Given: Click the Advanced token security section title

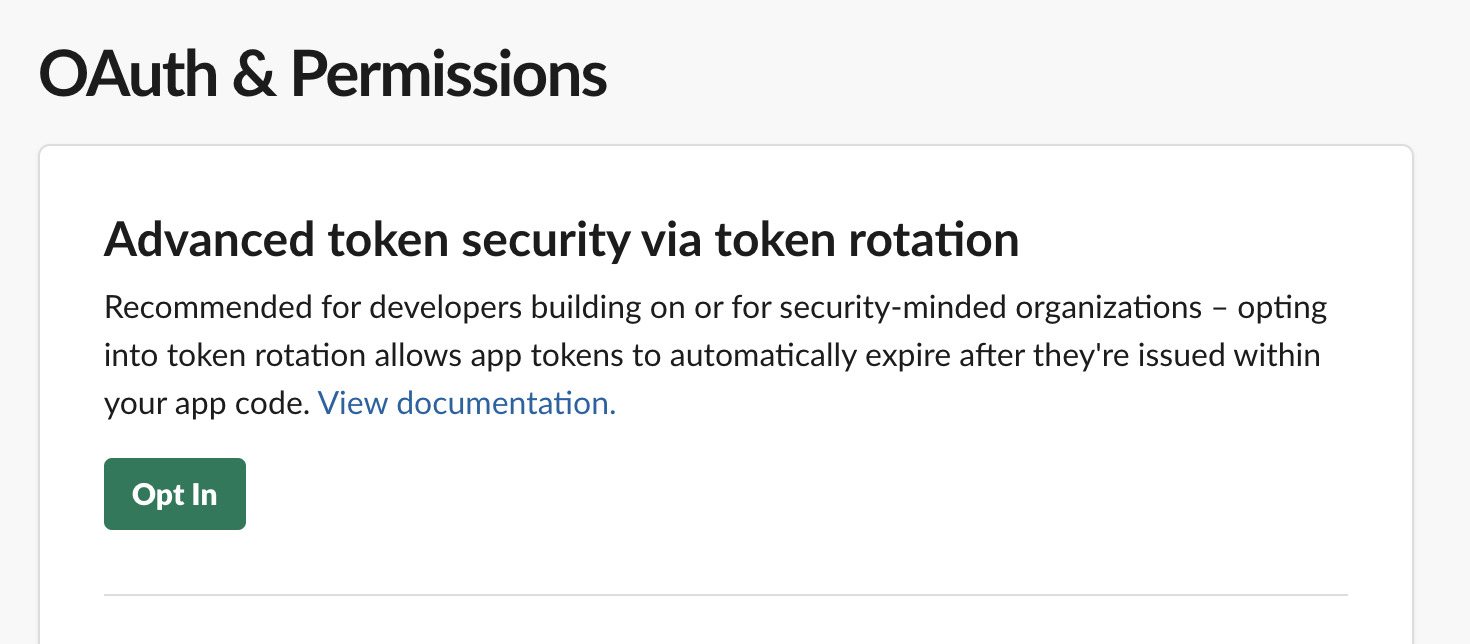Looking at the screenshot, I should (x=561, y=239).
